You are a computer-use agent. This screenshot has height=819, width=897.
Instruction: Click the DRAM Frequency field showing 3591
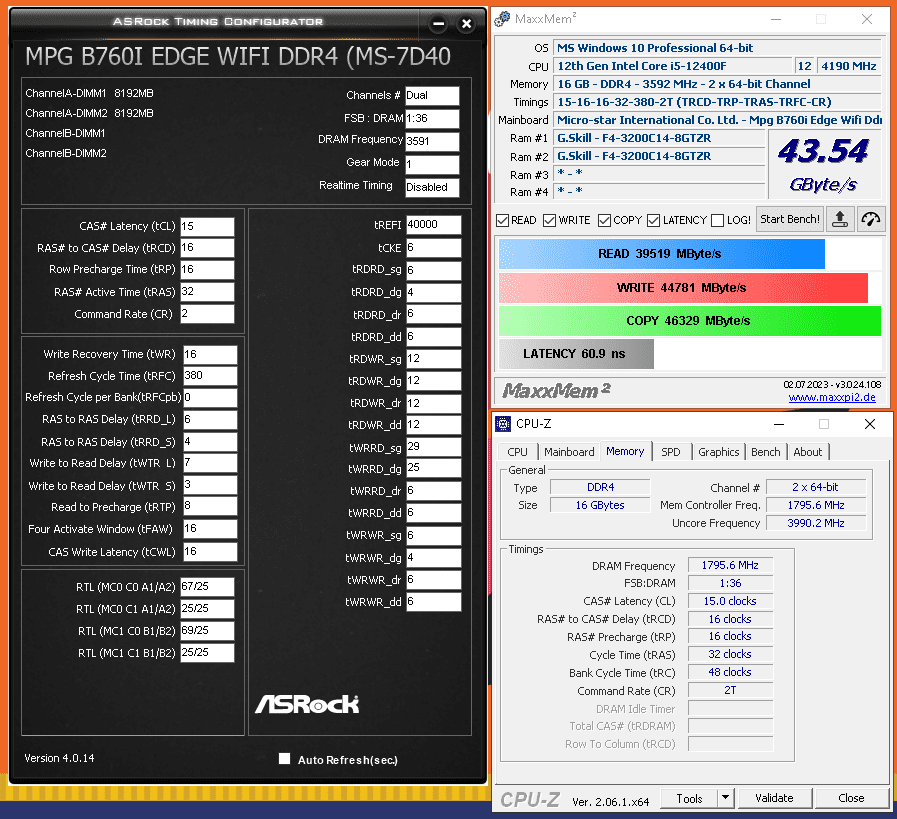pyautogui.click(x=432, y=141)
